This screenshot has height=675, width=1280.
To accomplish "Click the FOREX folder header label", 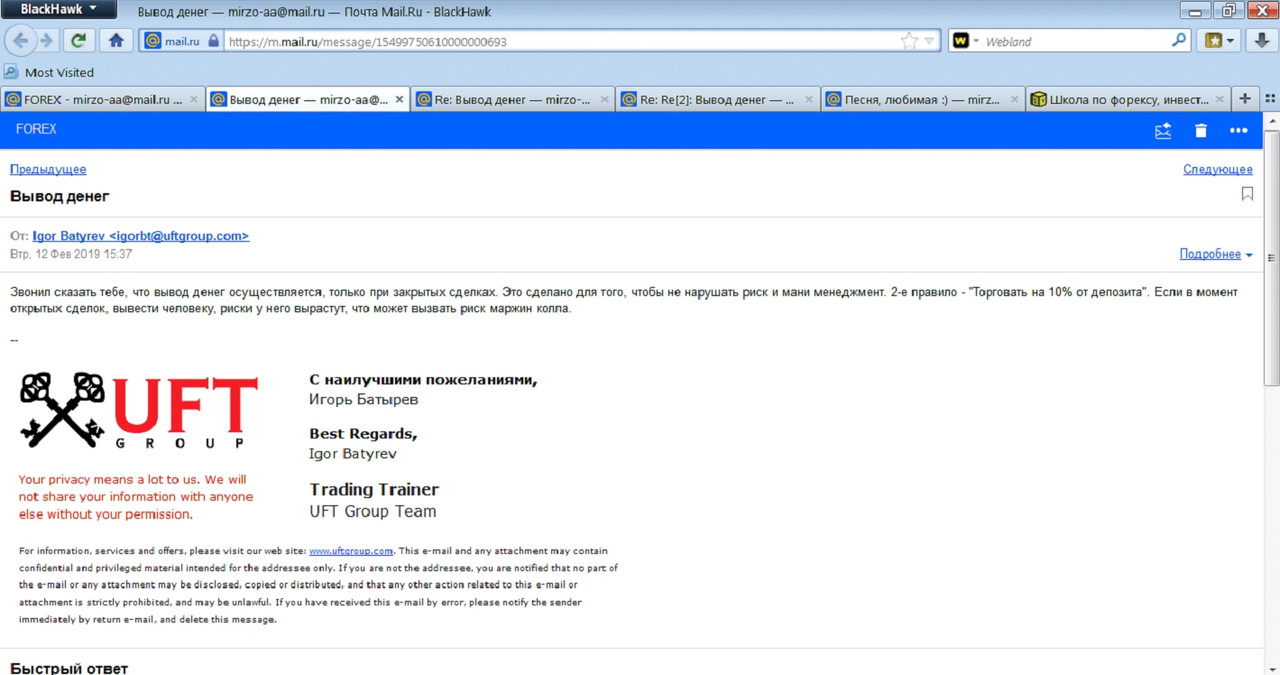I will pos(36,129).
